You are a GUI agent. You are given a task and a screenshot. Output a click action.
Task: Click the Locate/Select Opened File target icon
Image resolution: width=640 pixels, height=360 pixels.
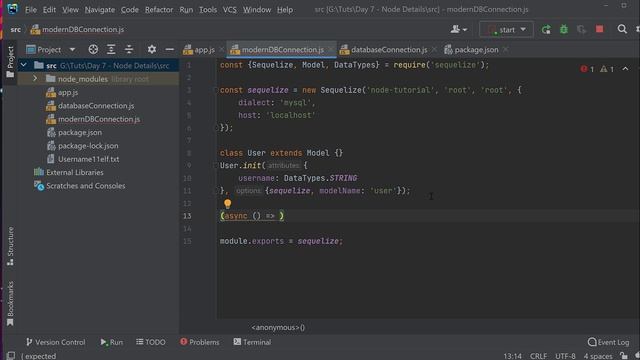(93, 49)
